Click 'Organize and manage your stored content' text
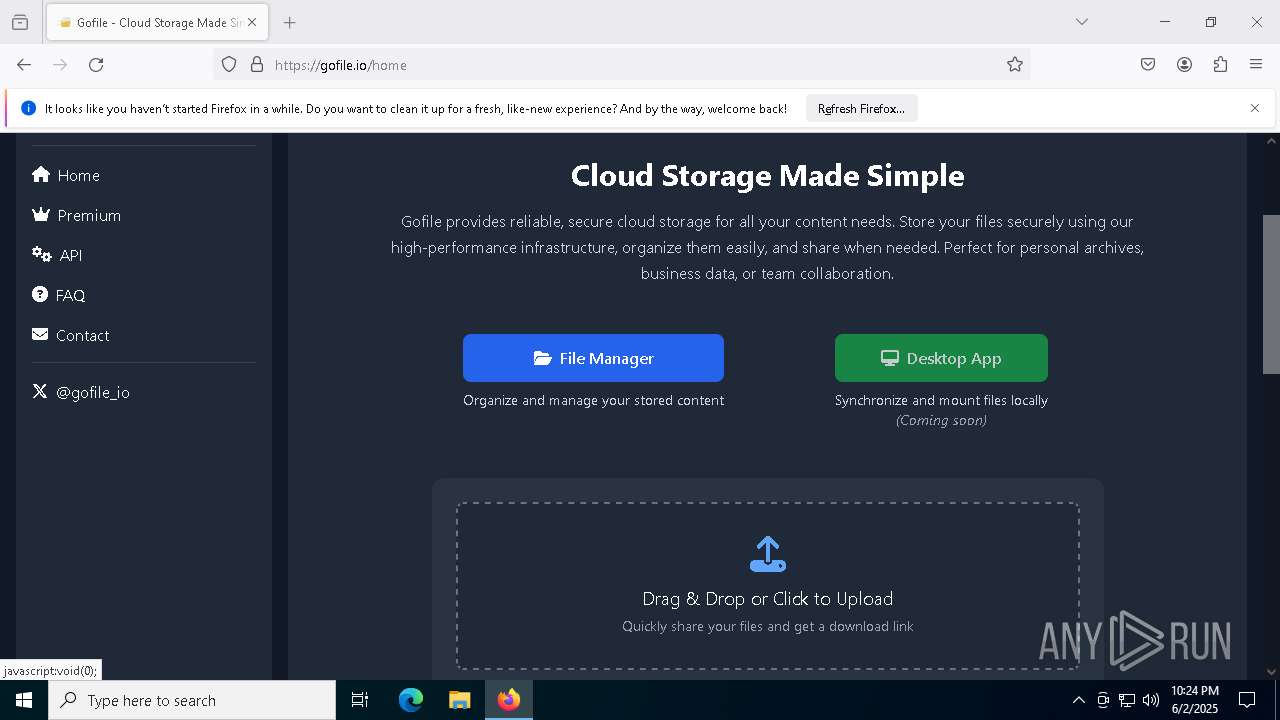 [x=593, y=400]
